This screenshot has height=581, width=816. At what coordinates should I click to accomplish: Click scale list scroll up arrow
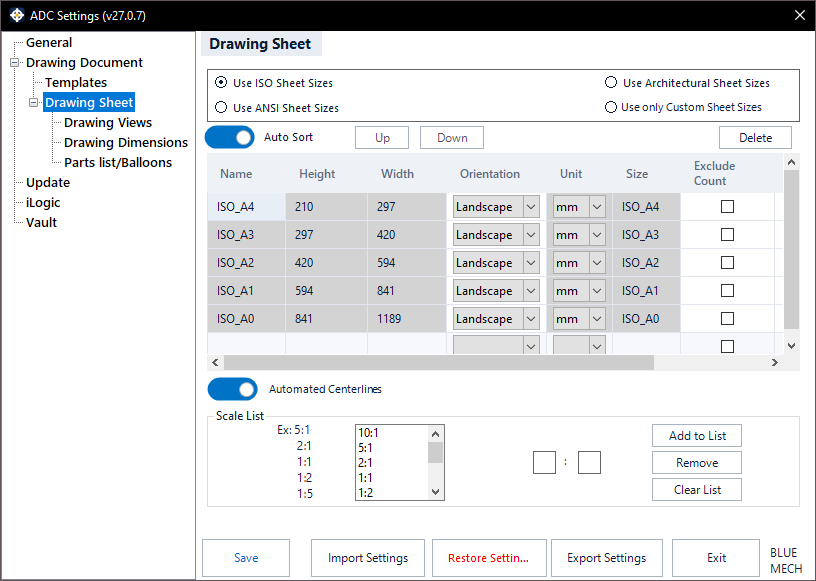pos(436,434)
